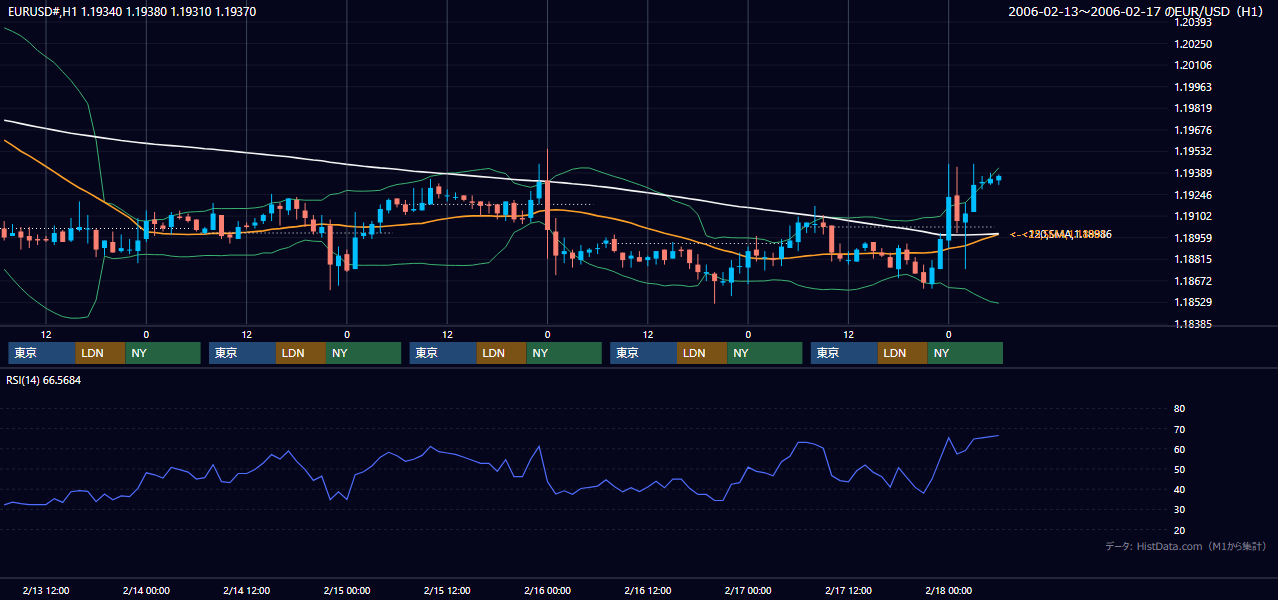Click the 2/17 00:00 time label

tap(748, 590)
